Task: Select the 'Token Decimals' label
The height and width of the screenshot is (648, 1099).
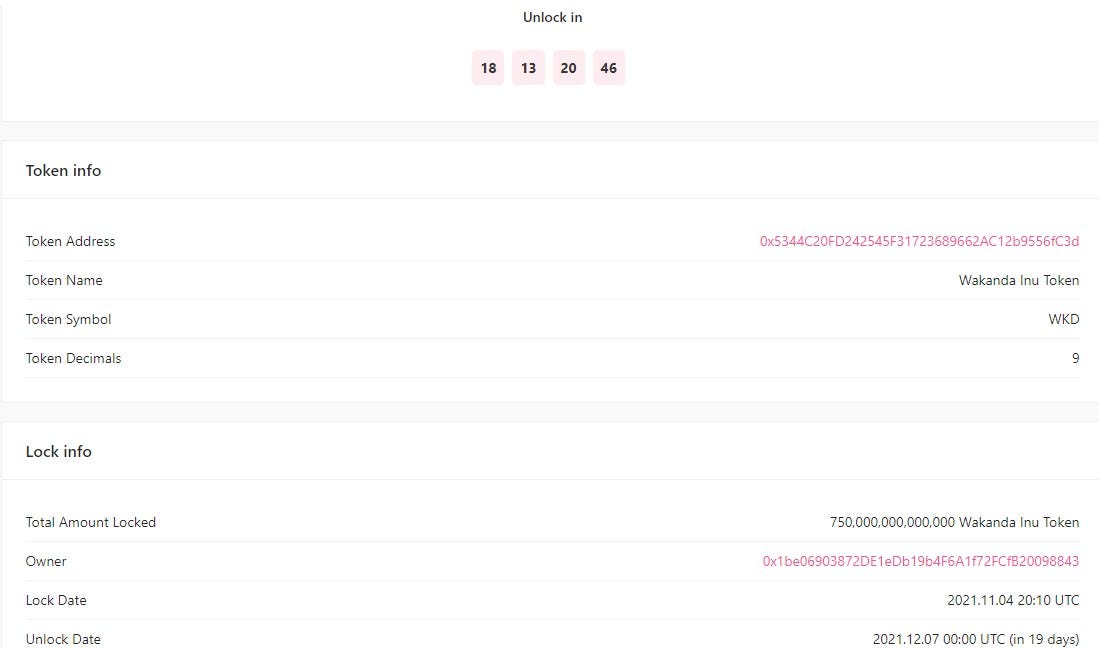Action: click(x=73, y=358)
